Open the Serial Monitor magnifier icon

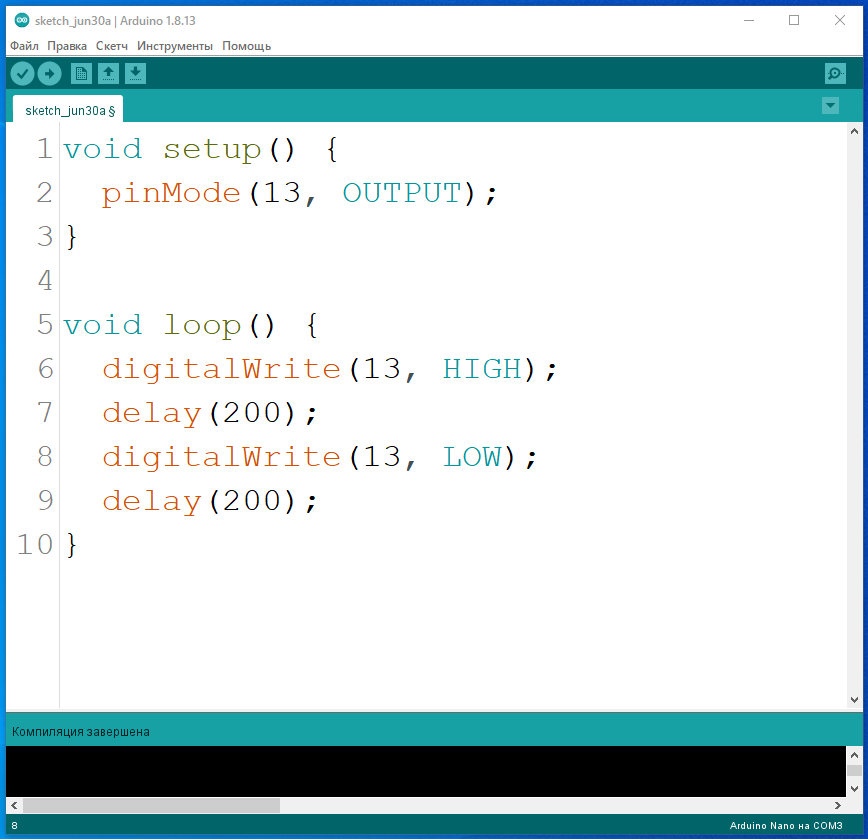tap(835, 73)
